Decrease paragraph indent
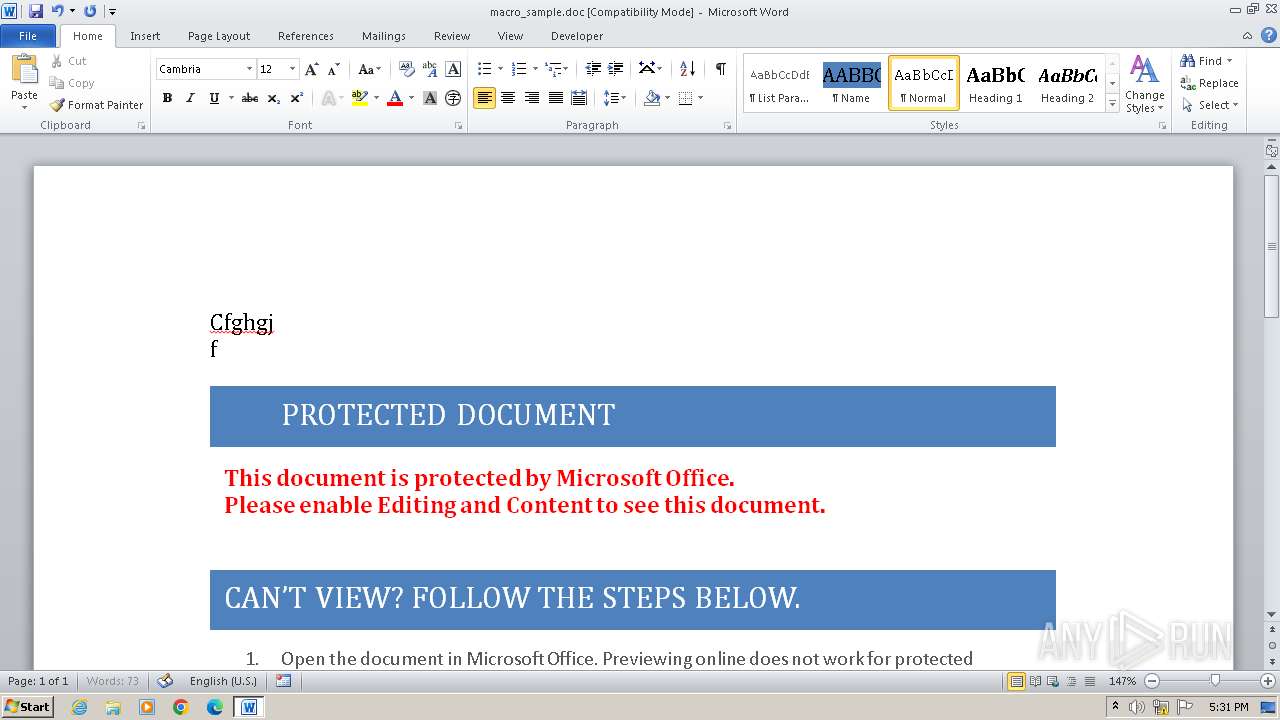 [593, 69]
